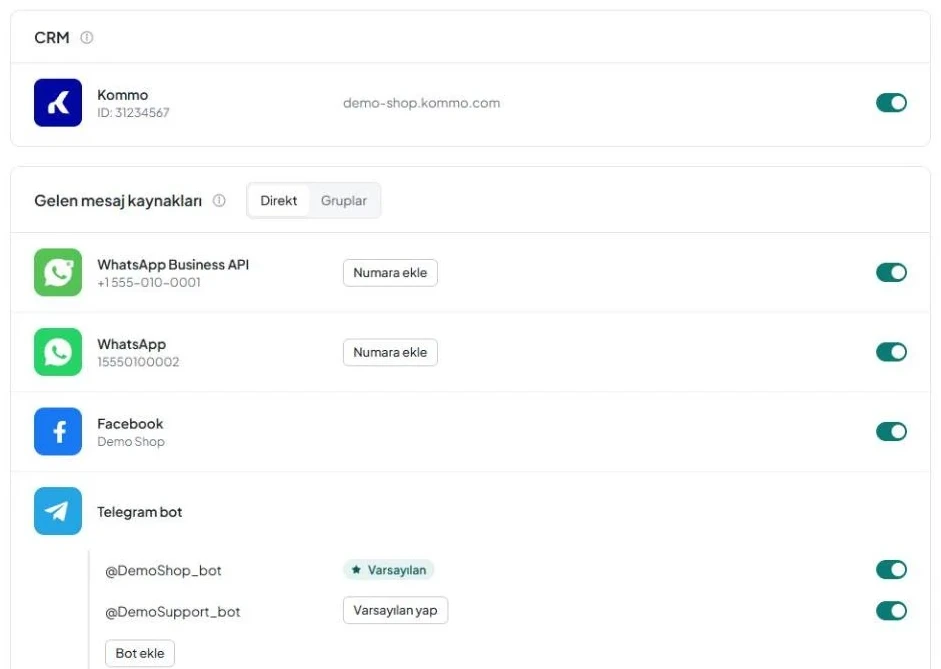
Task: Click the ID: 31234567 text
Action: pyautogui.click(x=133, y=112)
